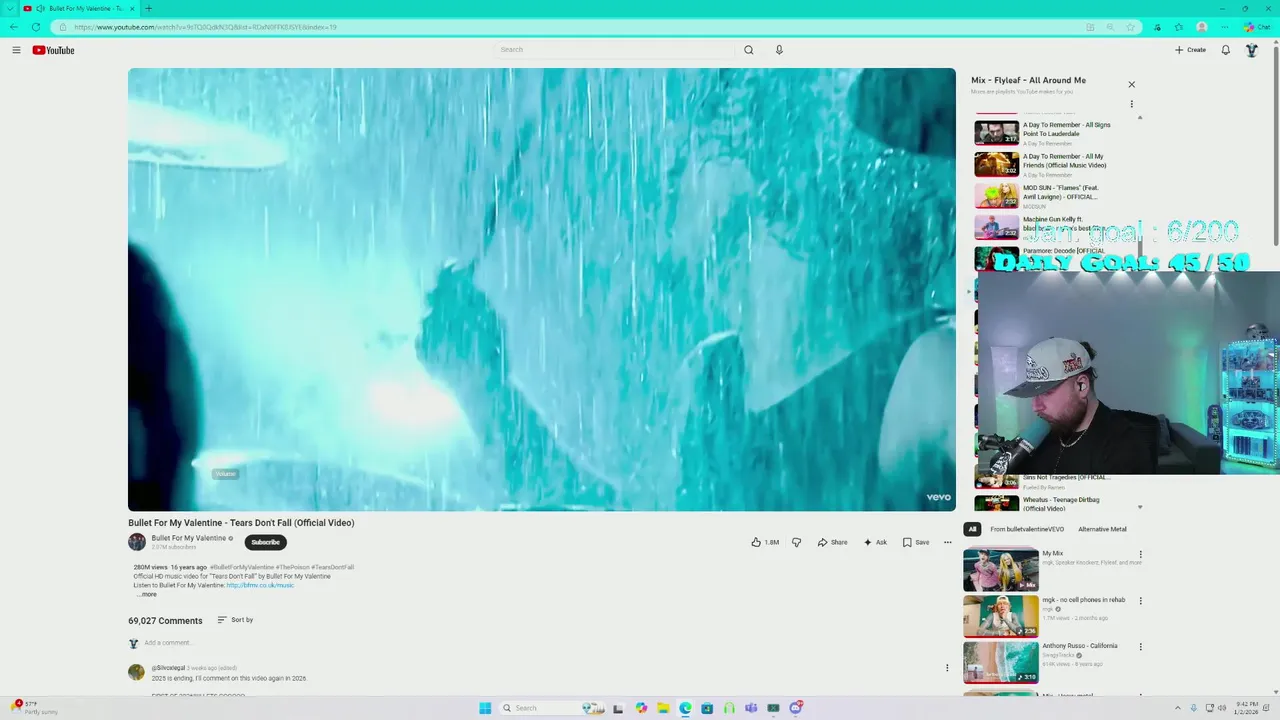Open Microsoft Store from the taskbar

[x=707, y=708]
